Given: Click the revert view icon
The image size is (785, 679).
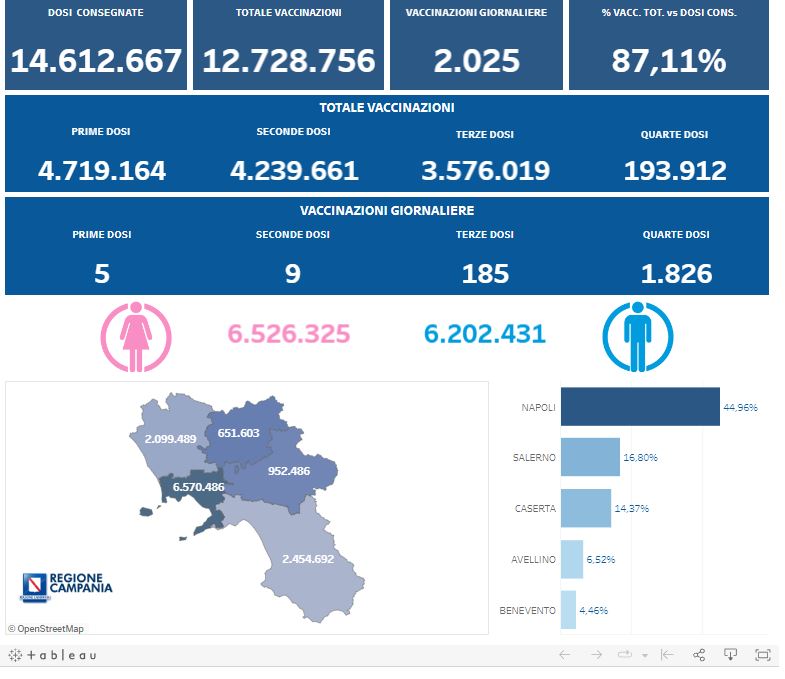Looking at the screenshot, I should click(667, 655).
